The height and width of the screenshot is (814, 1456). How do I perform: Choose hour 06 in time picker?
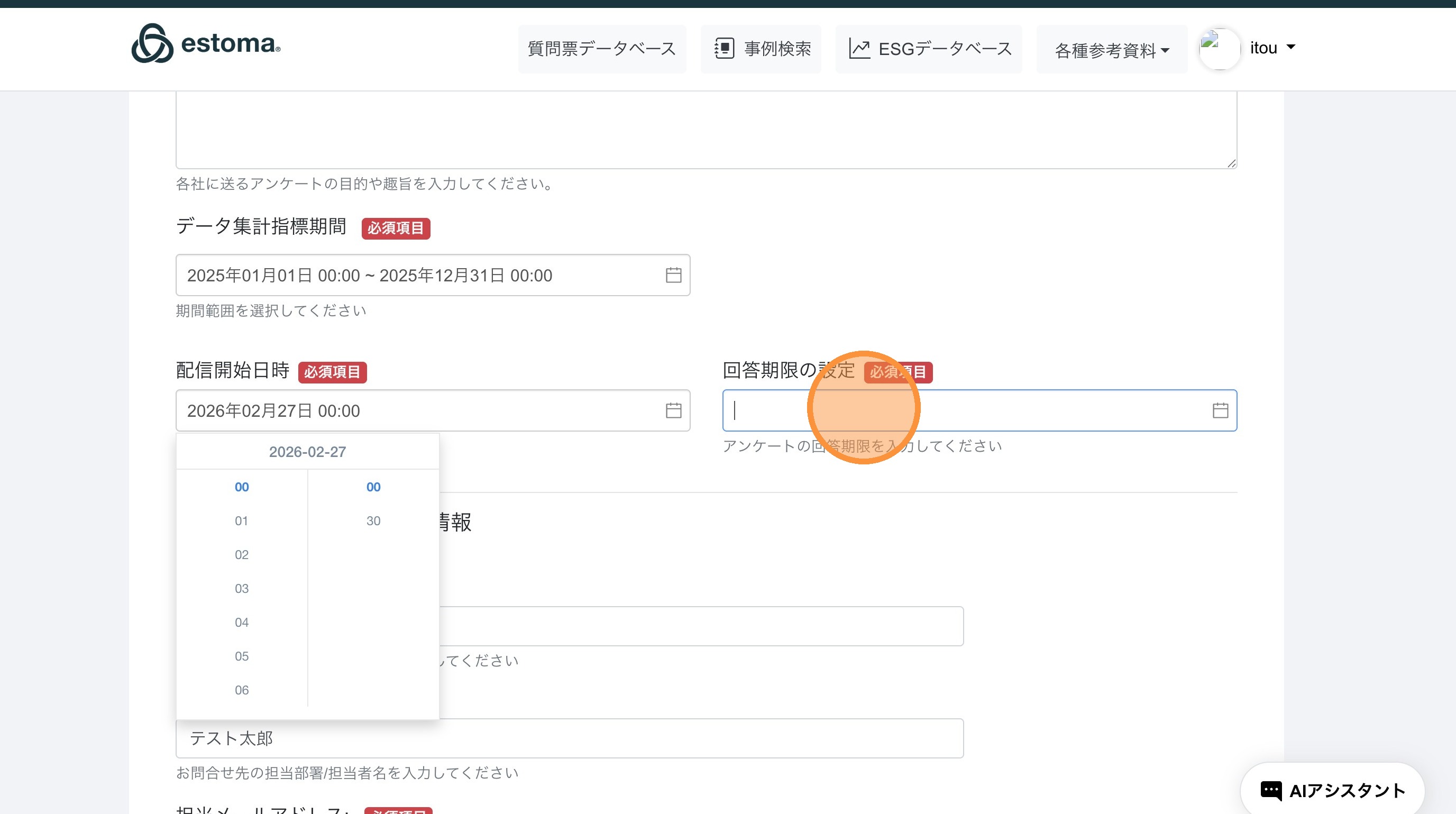(x=241, y=690)
